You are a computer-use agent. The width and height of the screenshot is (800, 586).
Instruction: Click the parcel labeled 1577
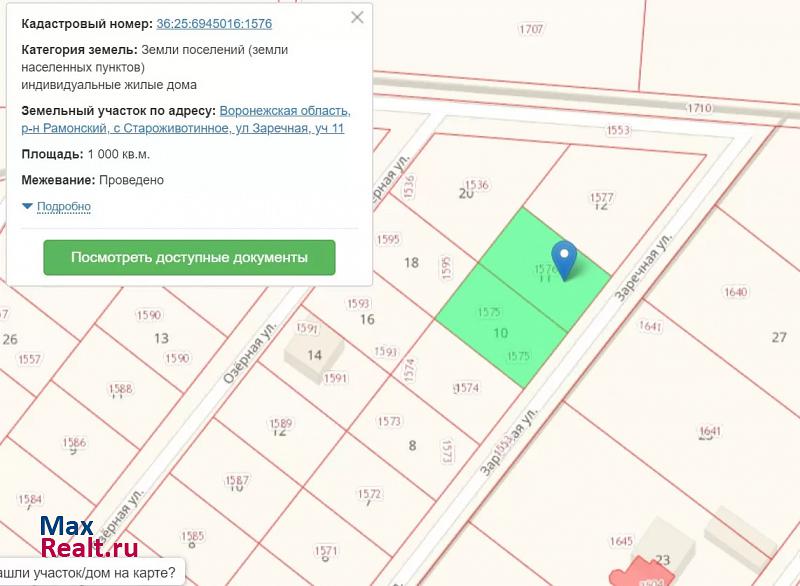tap(601, 198)
